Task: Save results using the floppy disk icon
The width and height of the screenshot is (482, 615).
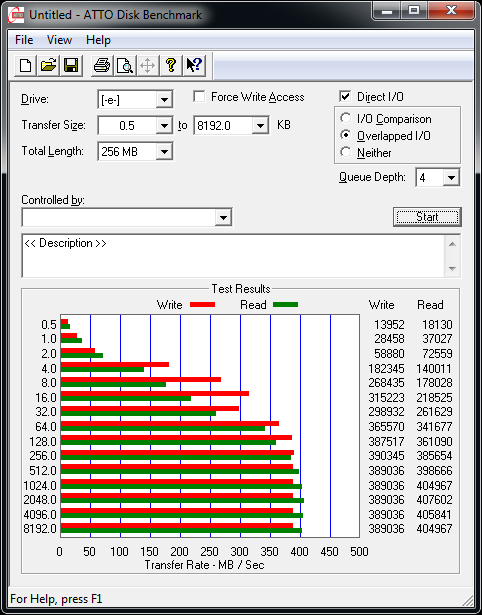Action: pos(71,65)
